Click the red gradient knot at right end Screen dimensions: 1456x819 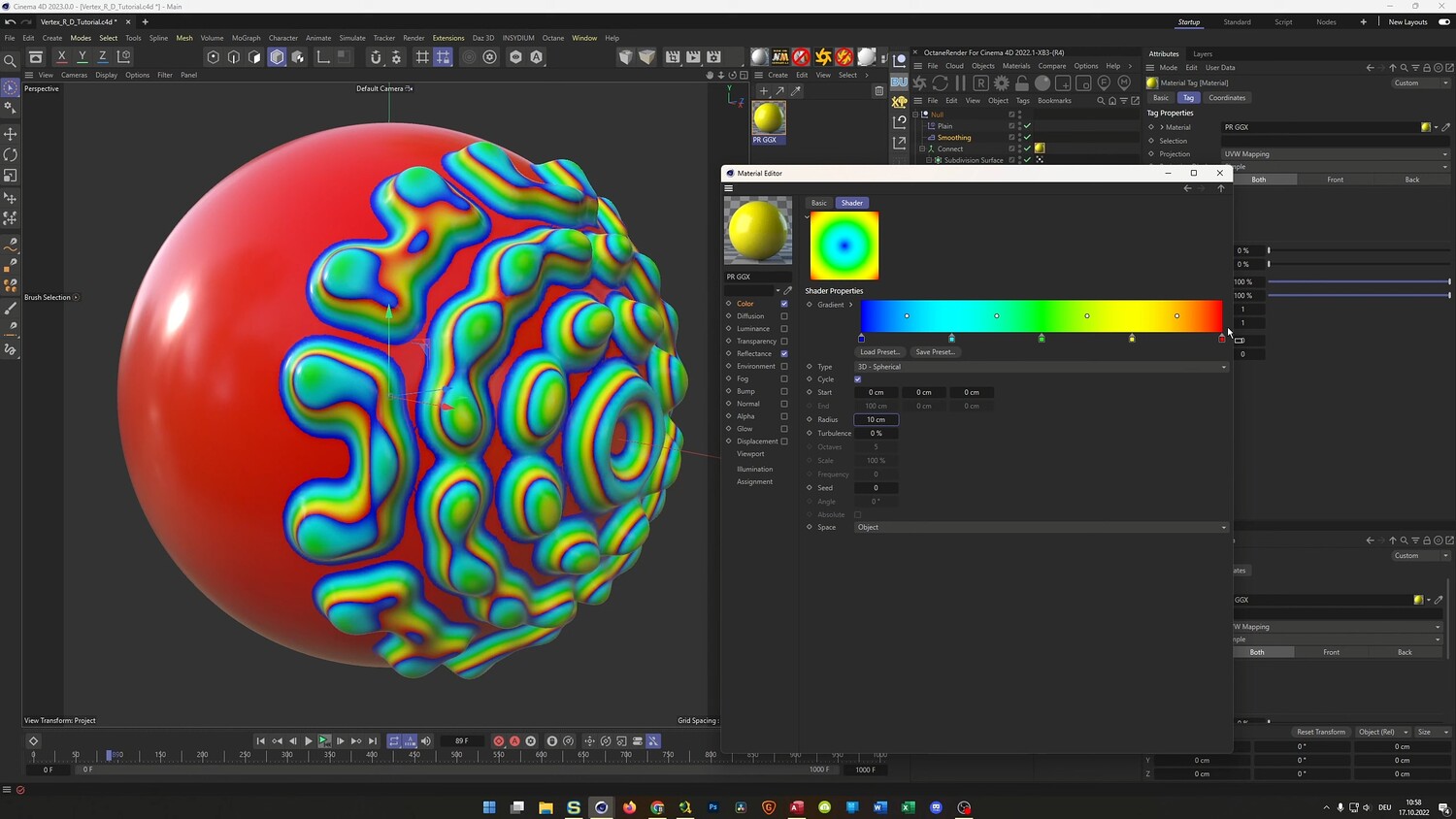pyautogui.click(x=1222, y=338)
